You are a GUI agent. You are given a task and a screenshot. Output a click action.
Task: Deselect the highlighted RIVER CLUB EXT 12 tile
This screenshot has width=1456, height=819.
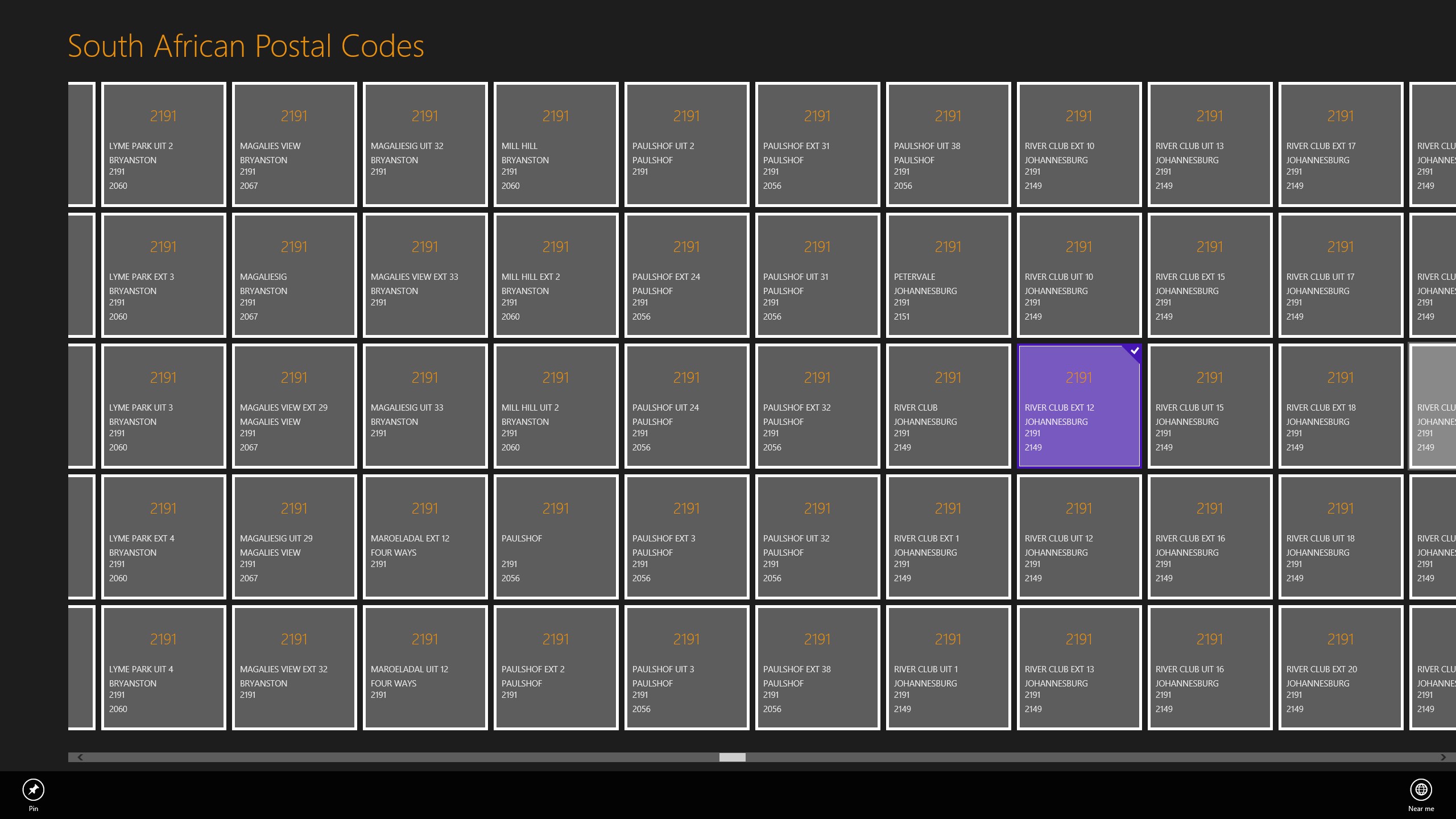[x=1079, y=406]
